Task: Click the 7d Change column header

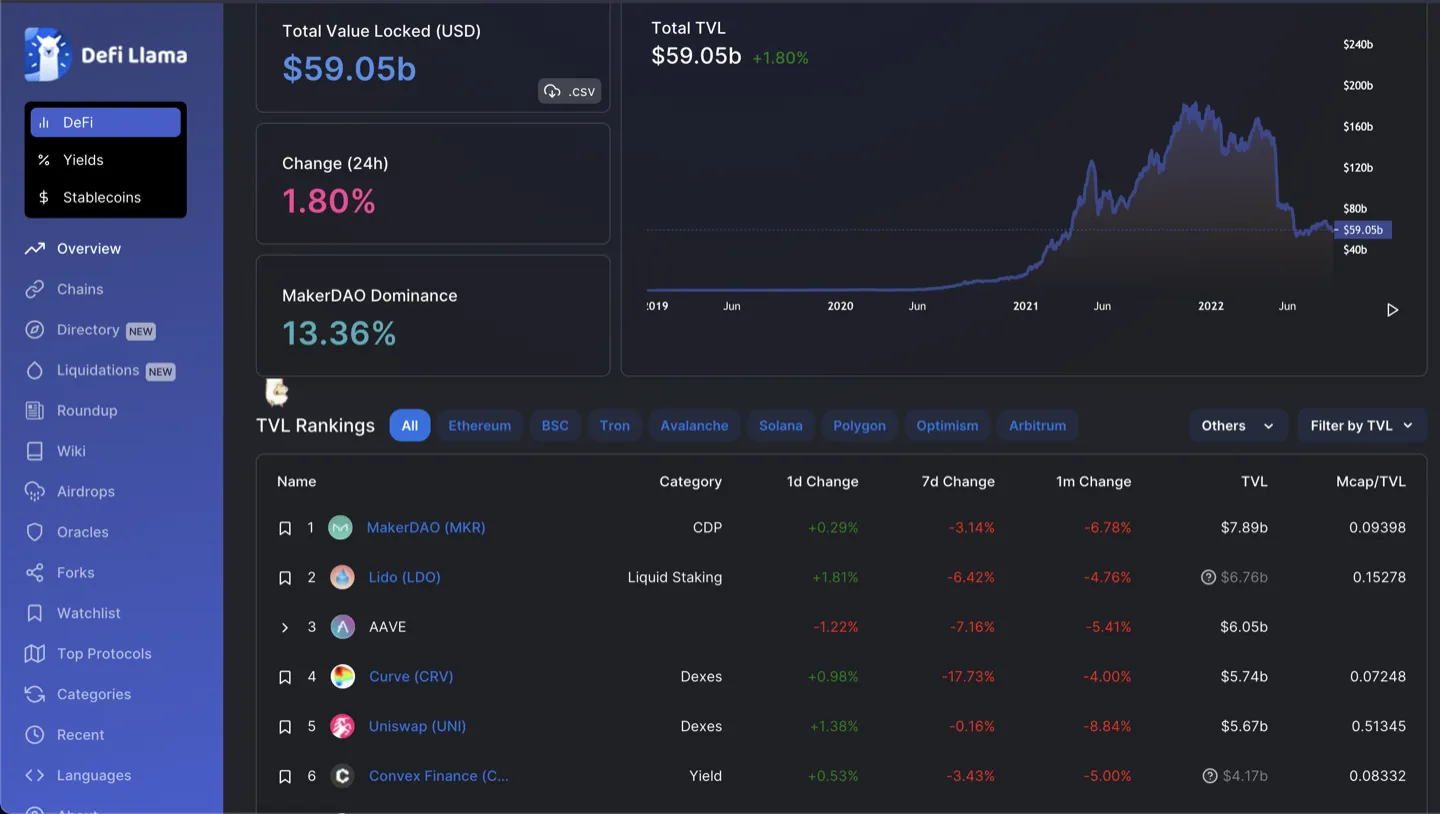Action: (x=958, y=481)
